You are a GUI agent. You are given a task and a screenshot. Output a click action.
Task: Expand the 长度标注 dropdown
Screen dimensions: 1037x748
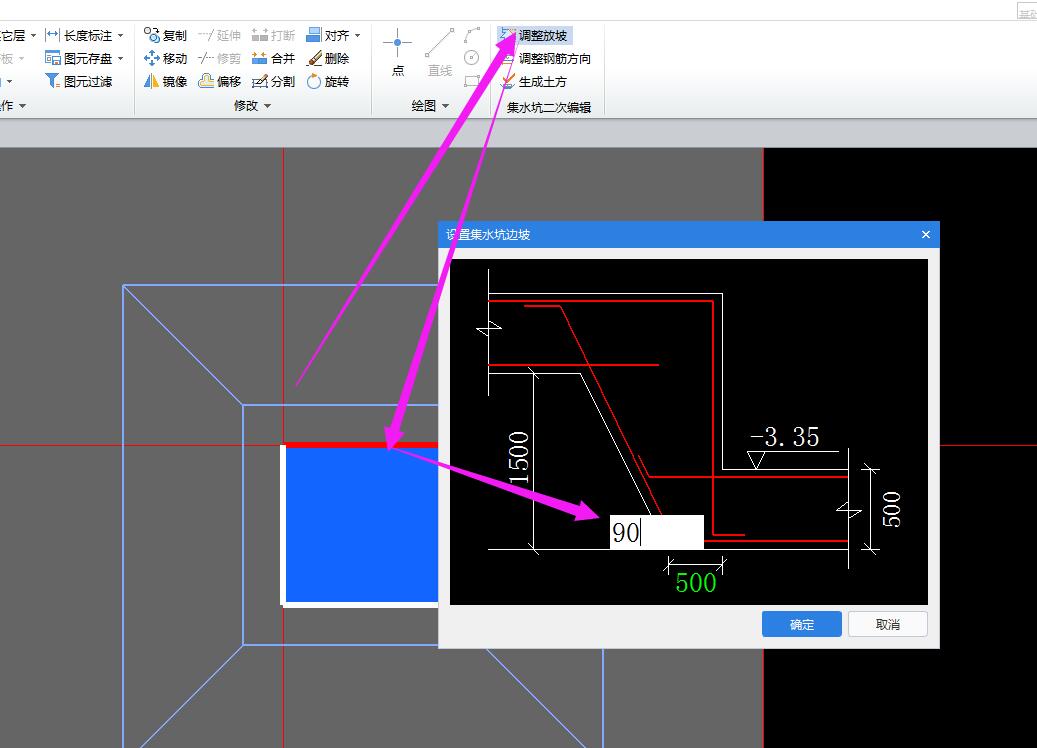[x=121, y=35]
